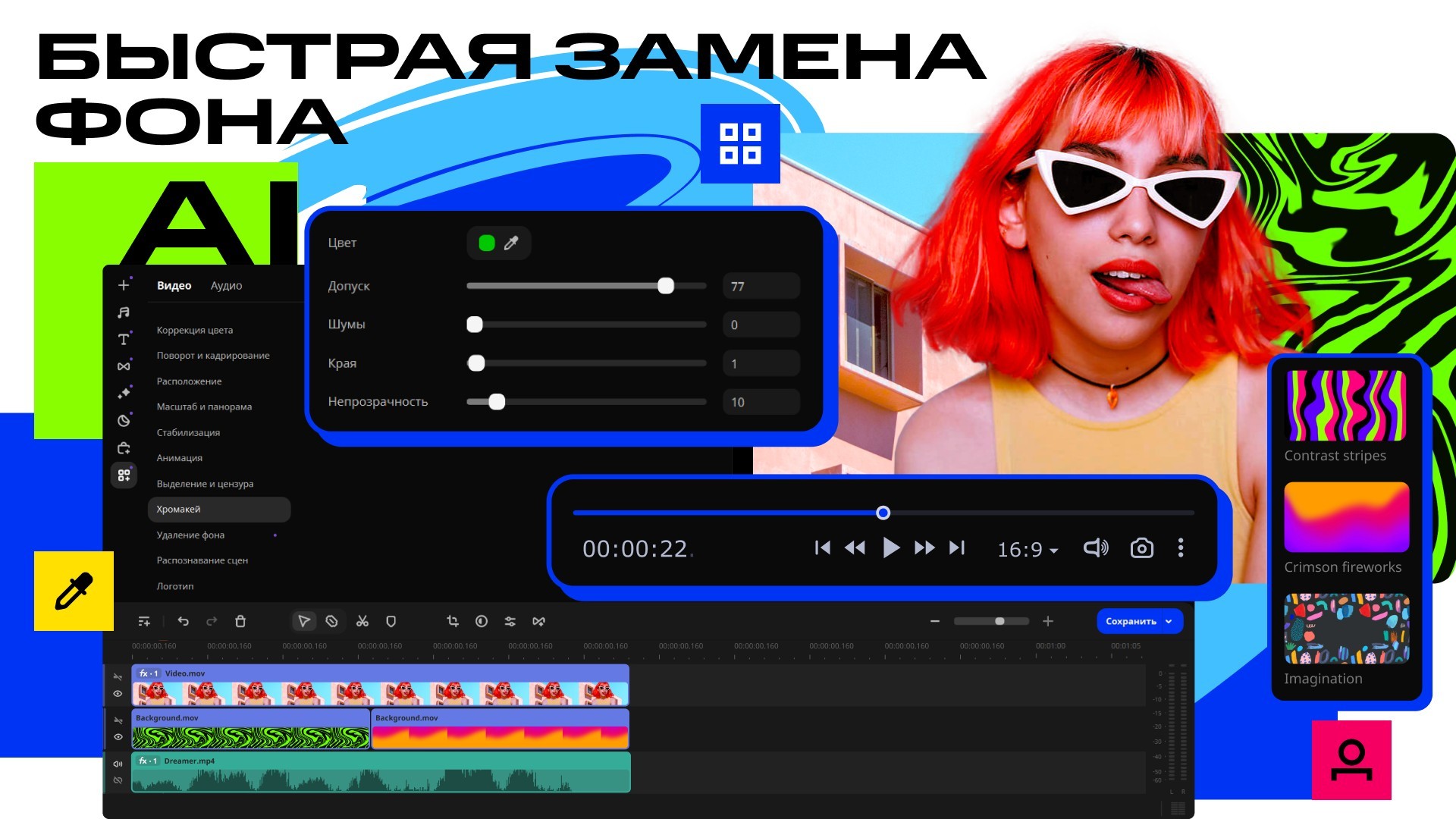Choose the Crimson fireworks background thumbnail
Screen dimensions: 1456x819
(x=1346, y=517)
